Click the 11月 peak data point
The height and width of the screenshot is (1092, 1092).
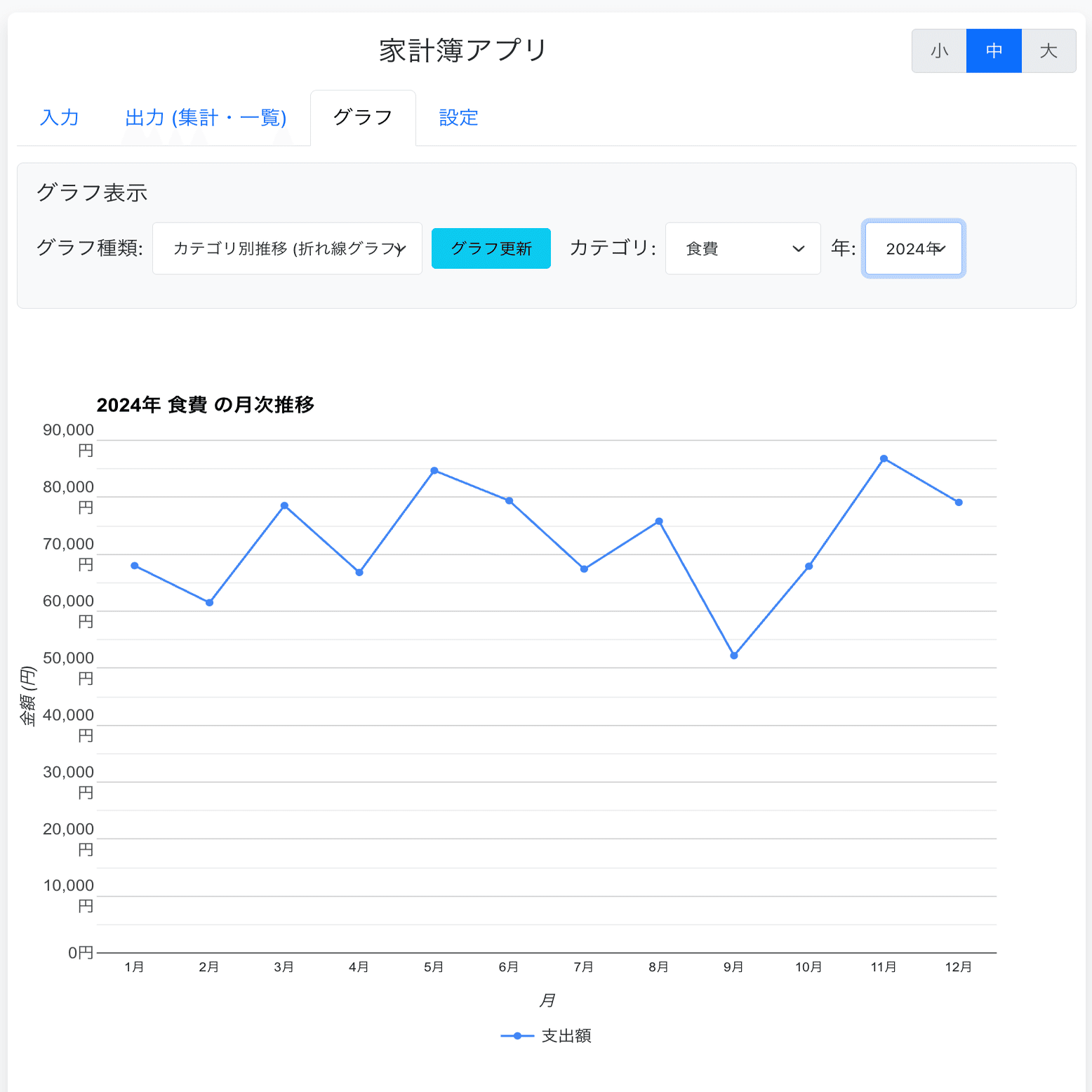(x=884, y=458)
